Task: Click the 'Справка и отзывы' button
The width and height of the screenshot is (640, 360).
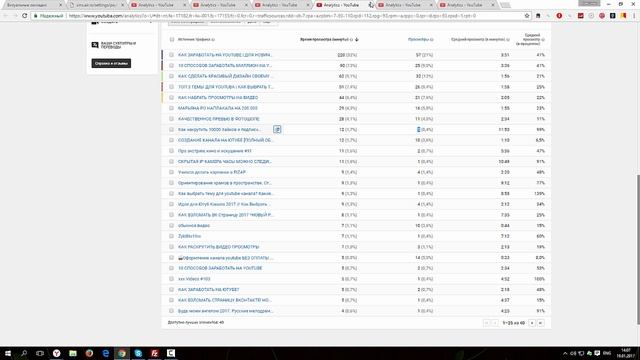Action: click(x=111, y=63)
